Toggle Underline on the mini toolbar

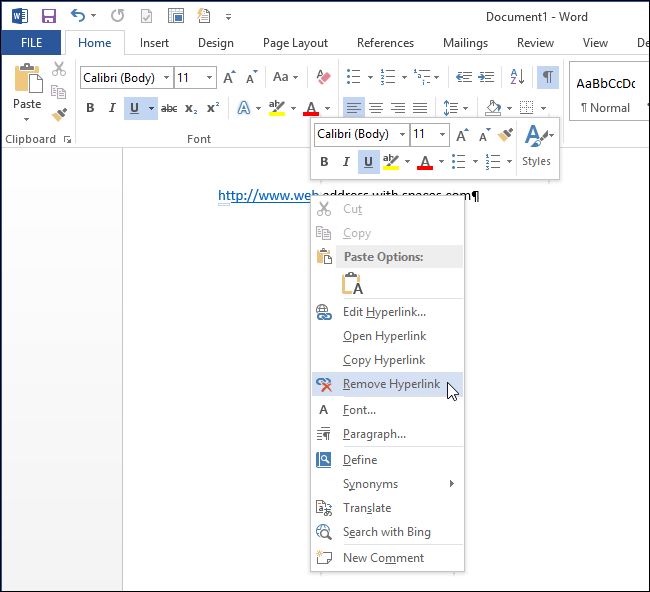[x=369, y=162]
